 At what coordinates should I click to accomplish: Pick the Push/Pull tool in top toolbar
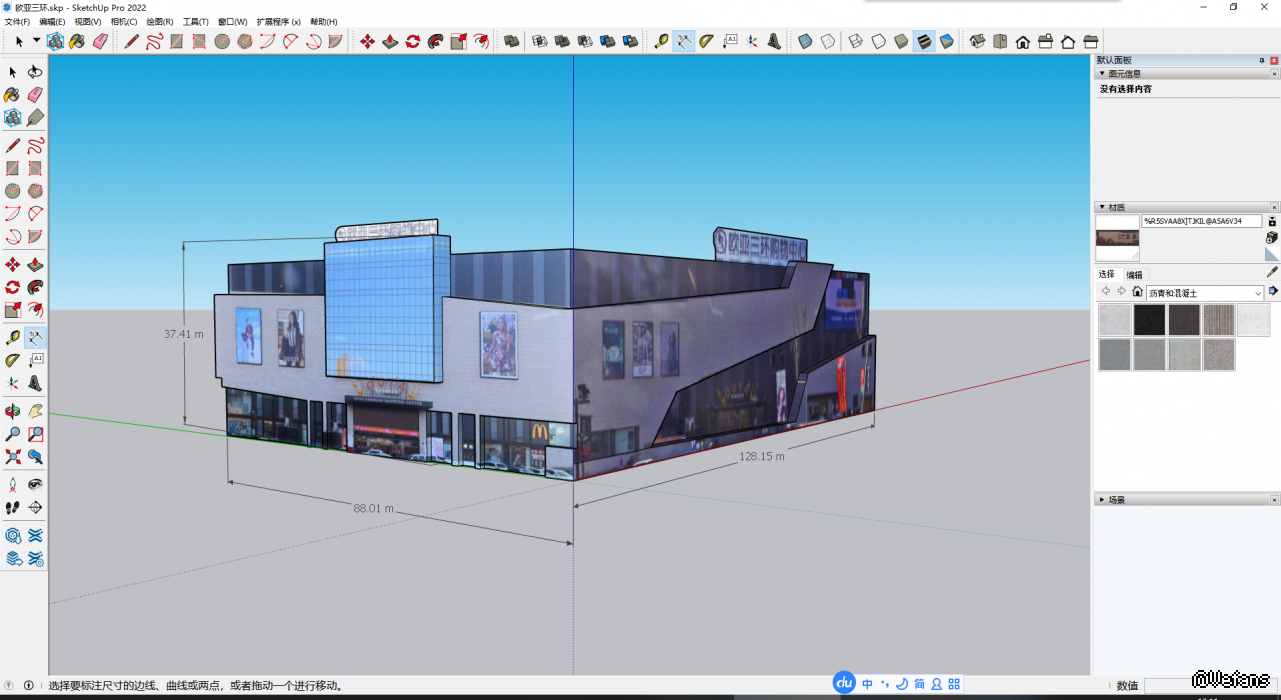(390, 41)
